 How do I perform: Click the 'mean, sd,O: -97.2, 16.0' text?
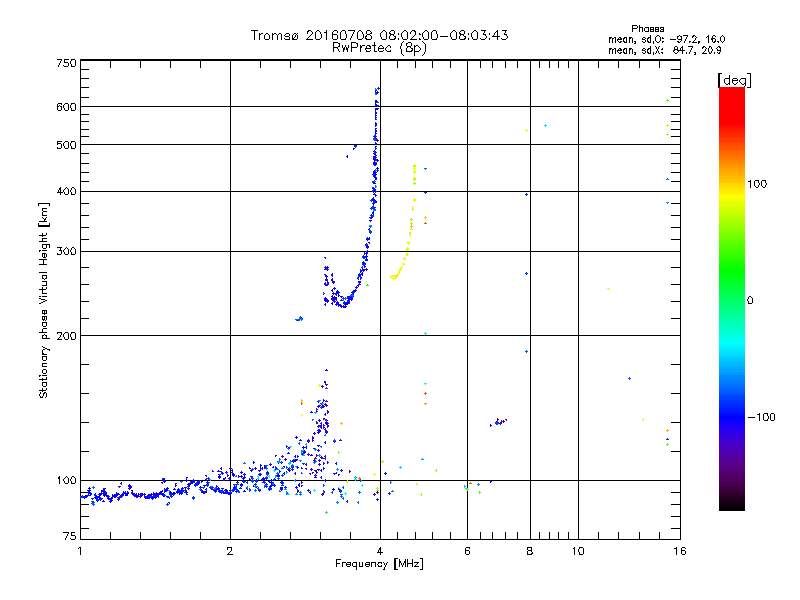click(666, 39)
